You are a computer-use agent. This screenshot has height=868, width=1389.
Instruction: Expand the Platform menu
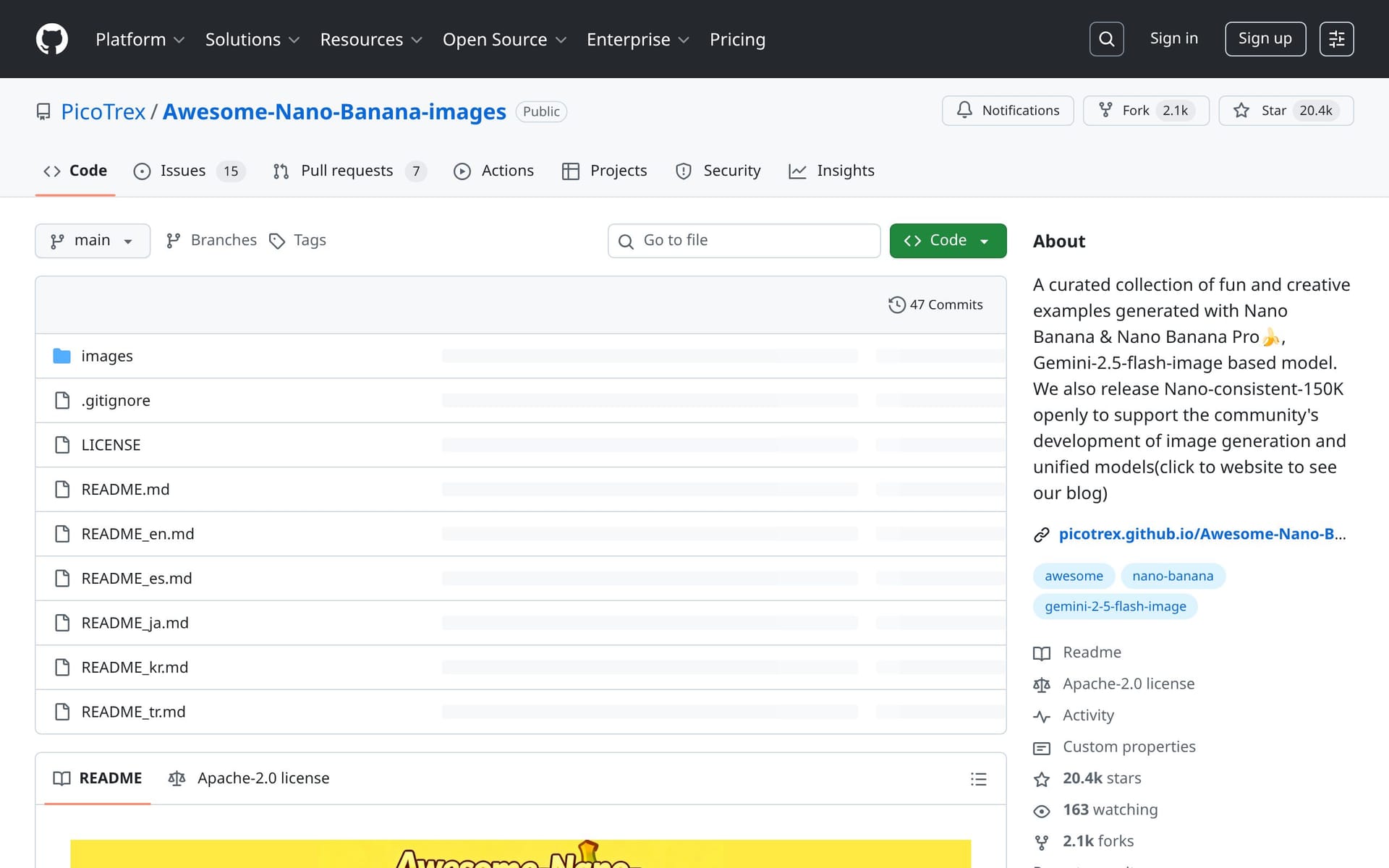140,40
